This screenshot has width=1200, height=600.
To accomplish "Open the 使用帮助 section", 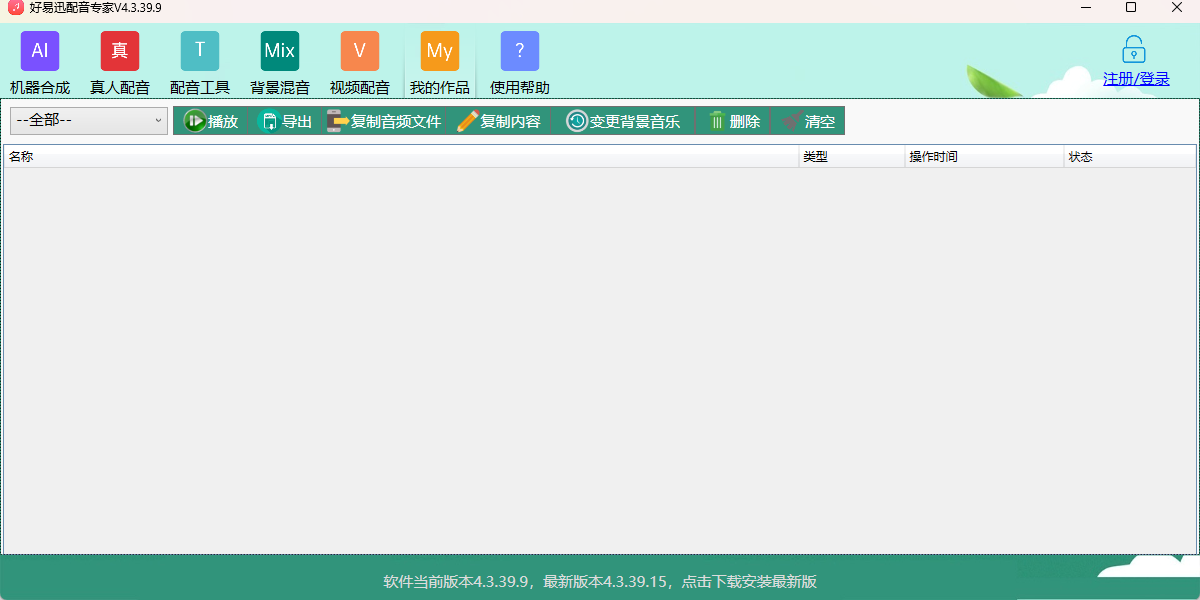I will pos(520,60).
